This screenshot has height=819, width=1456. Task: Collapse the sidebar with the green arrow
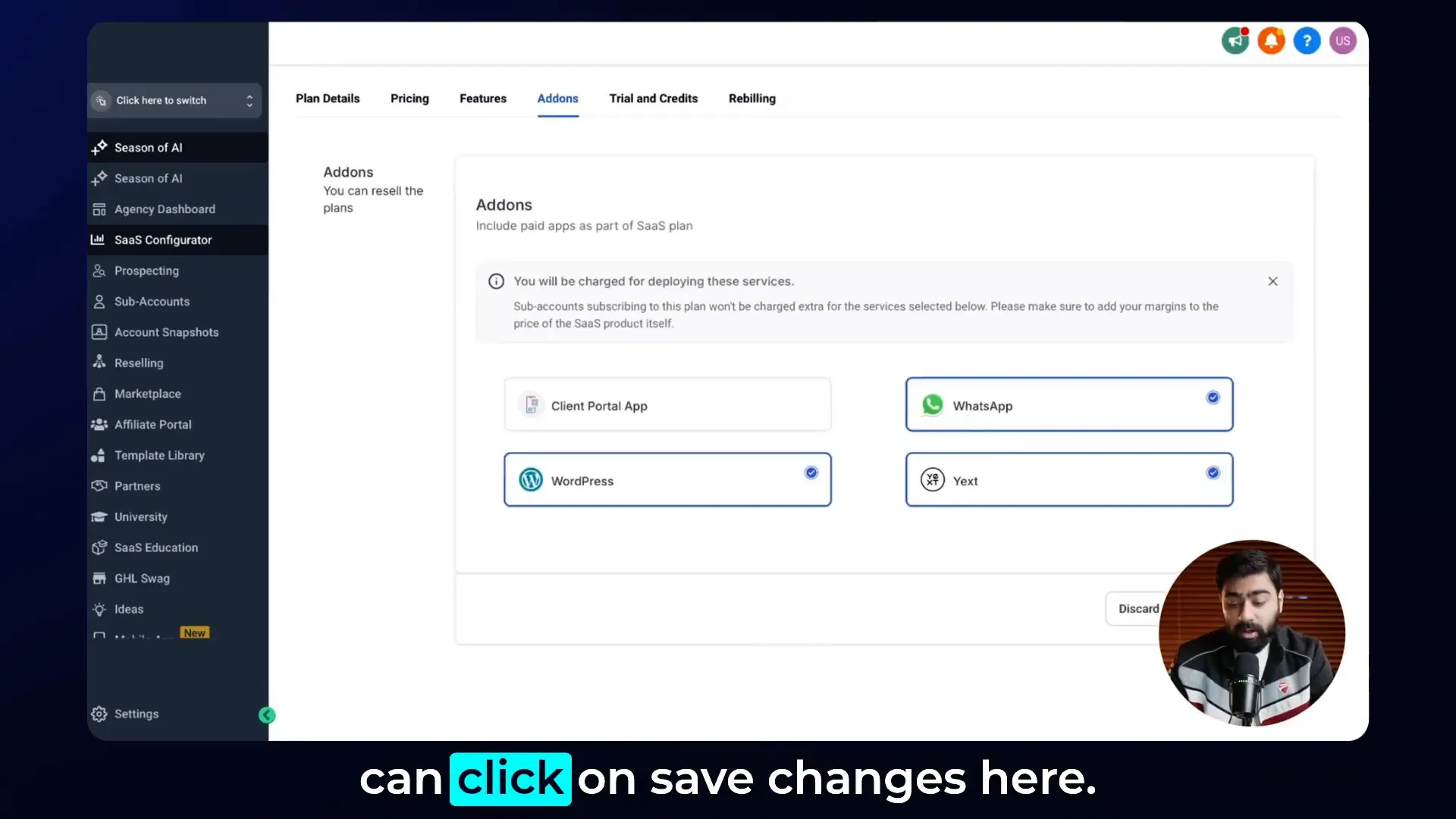point(267,715)
